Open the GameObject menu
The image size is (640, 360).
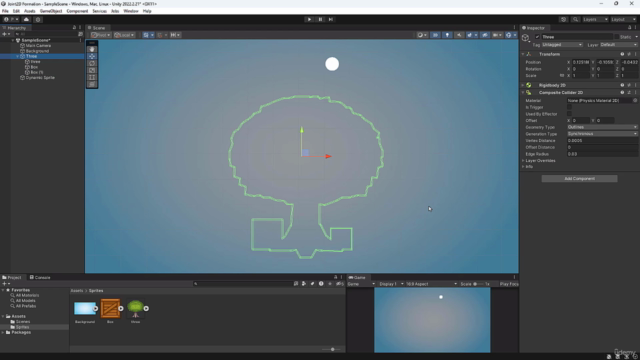[x=51, y=11]
